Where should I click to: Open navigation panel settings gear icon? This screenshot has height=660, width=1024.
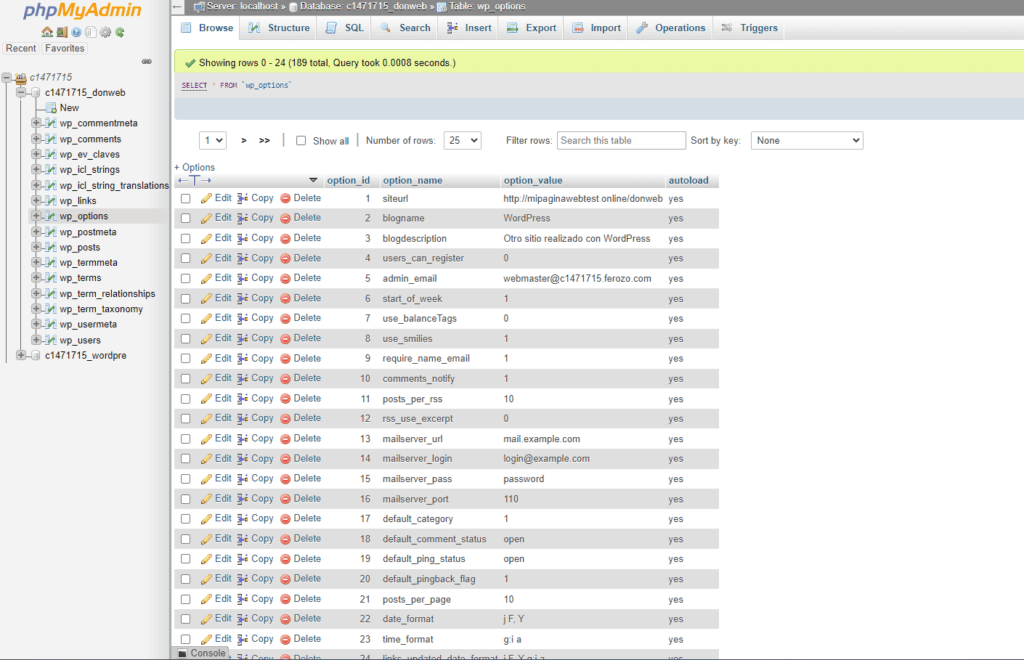[x=105, y=32]
